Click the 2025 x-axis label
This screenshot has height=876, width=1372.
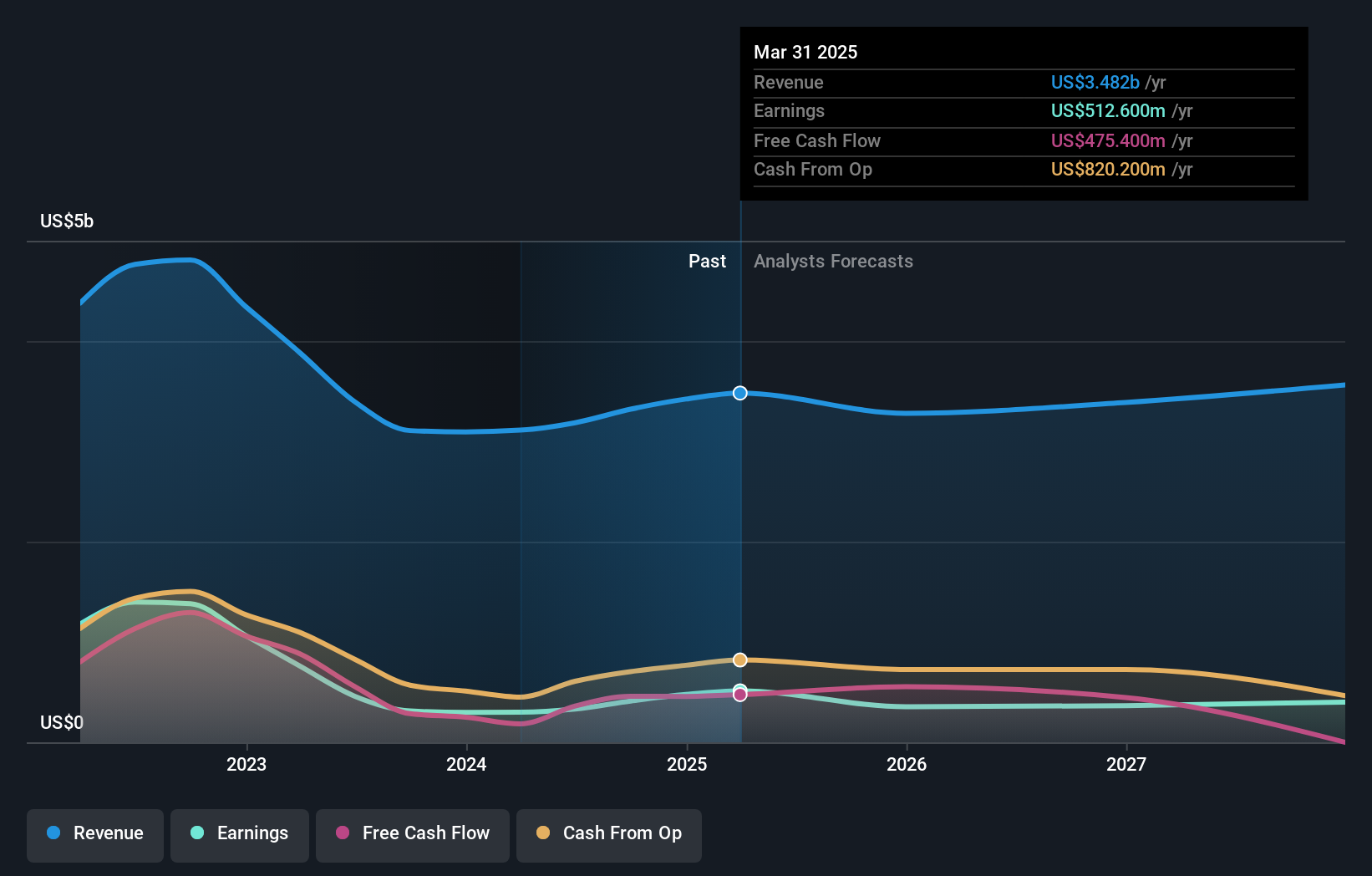coord(687,764)
